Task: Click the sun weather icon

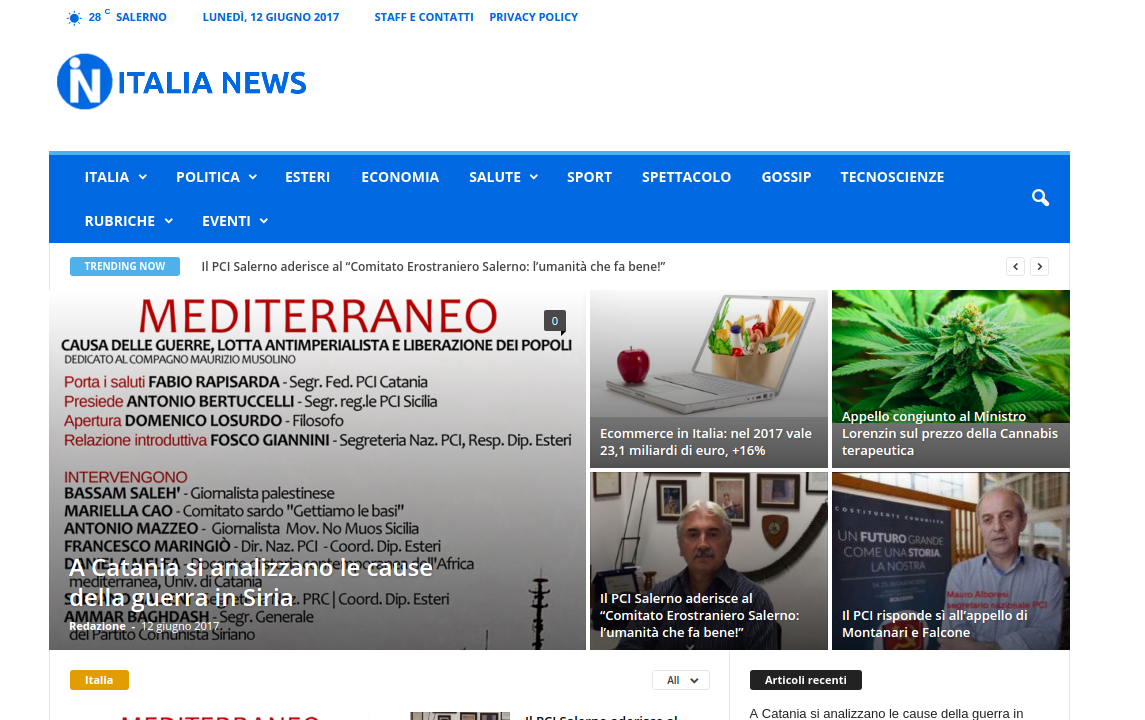Action: tap(74, 18)
